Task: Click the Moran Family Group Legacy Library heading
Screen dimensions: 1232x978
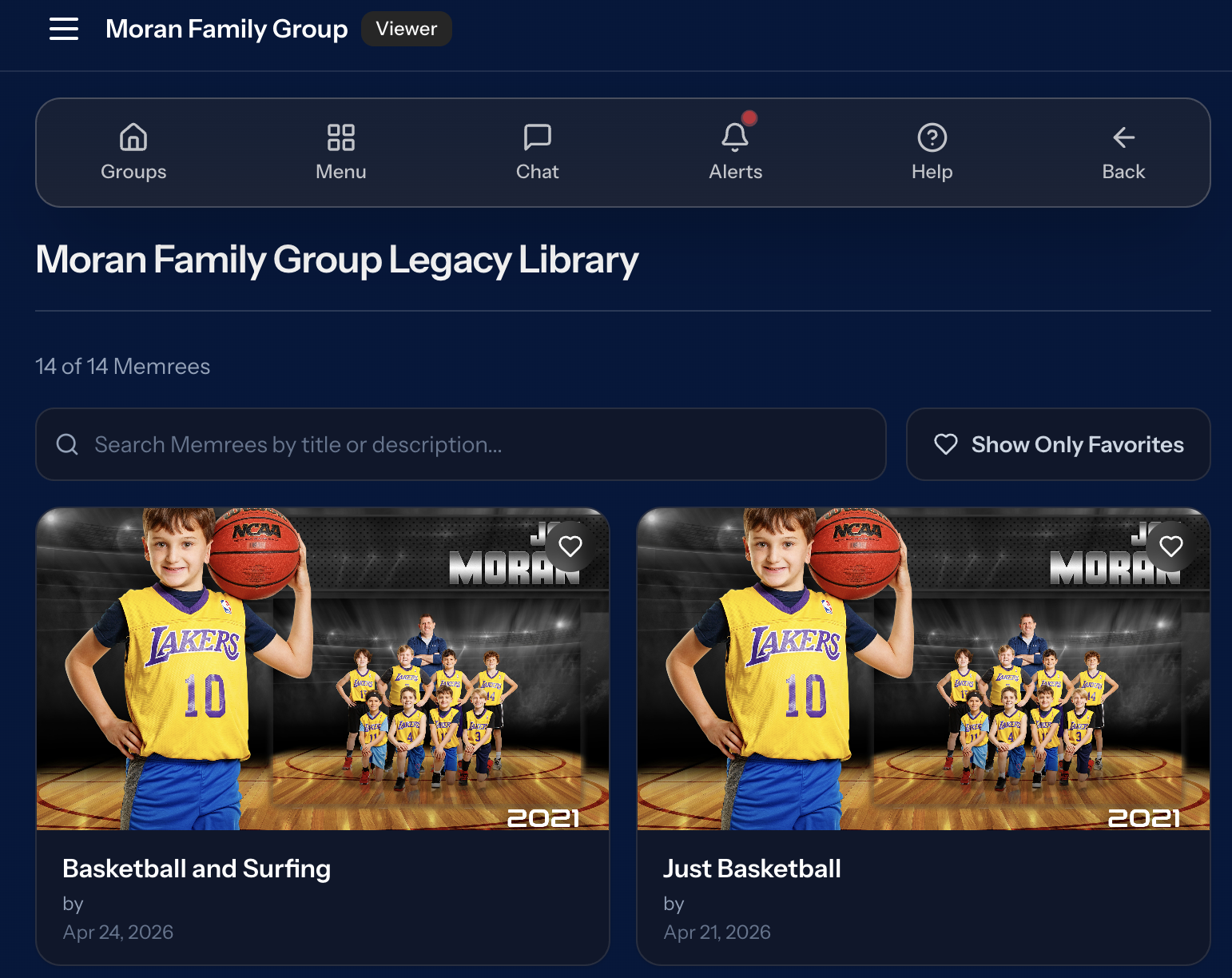Action: (x=337, y=260)
